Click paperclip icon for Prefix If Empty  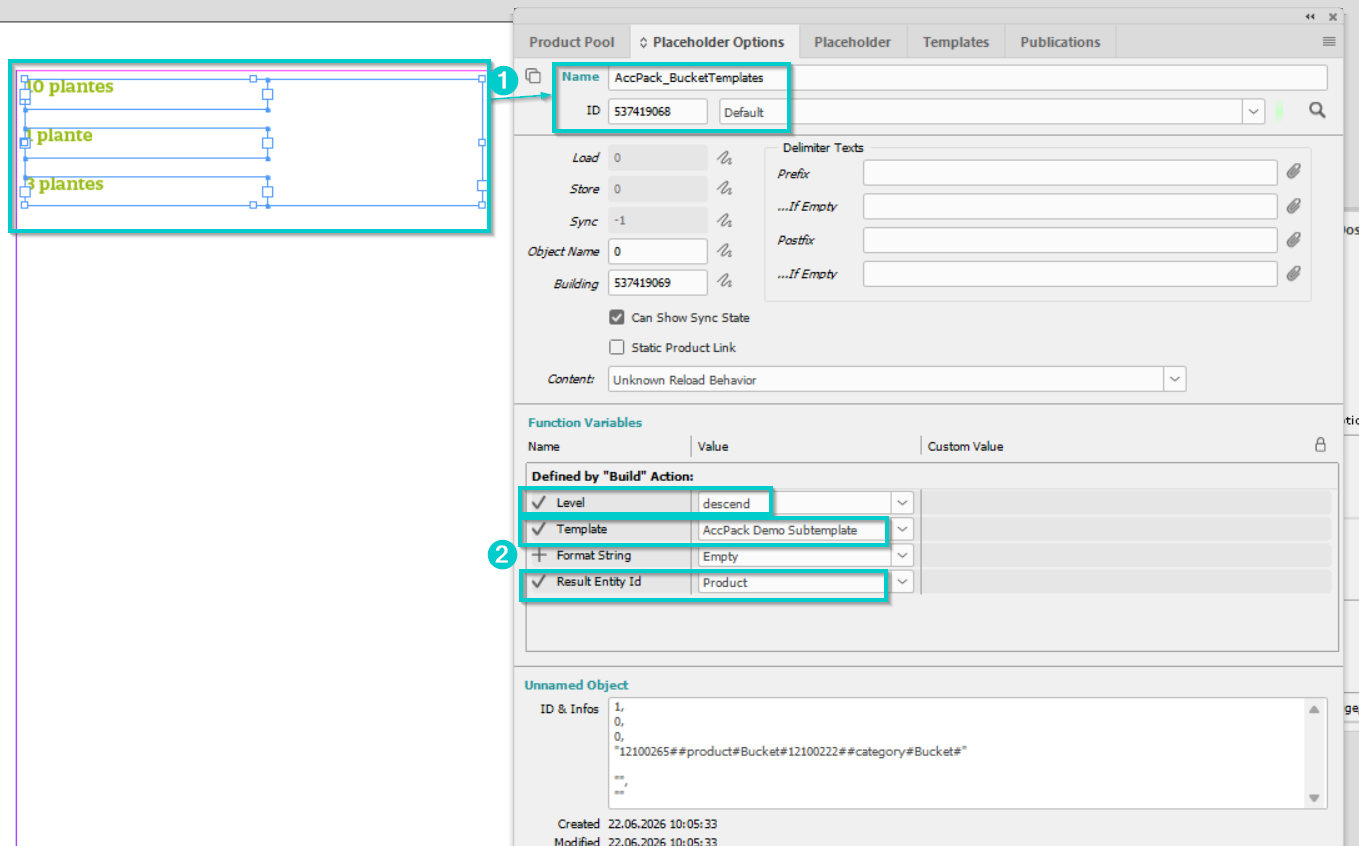1293,206
